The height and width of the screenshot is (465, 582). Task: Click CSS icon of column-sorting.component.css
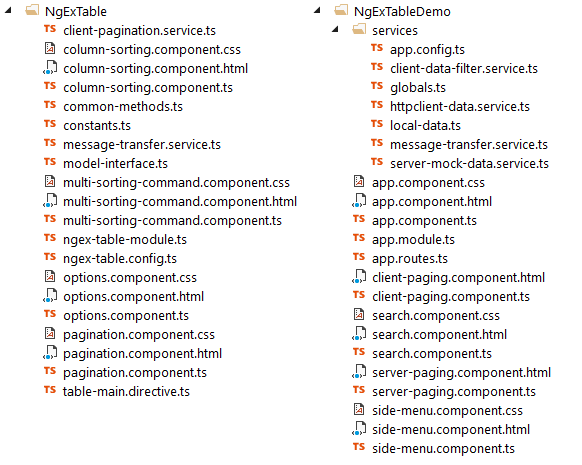(50, 48)
